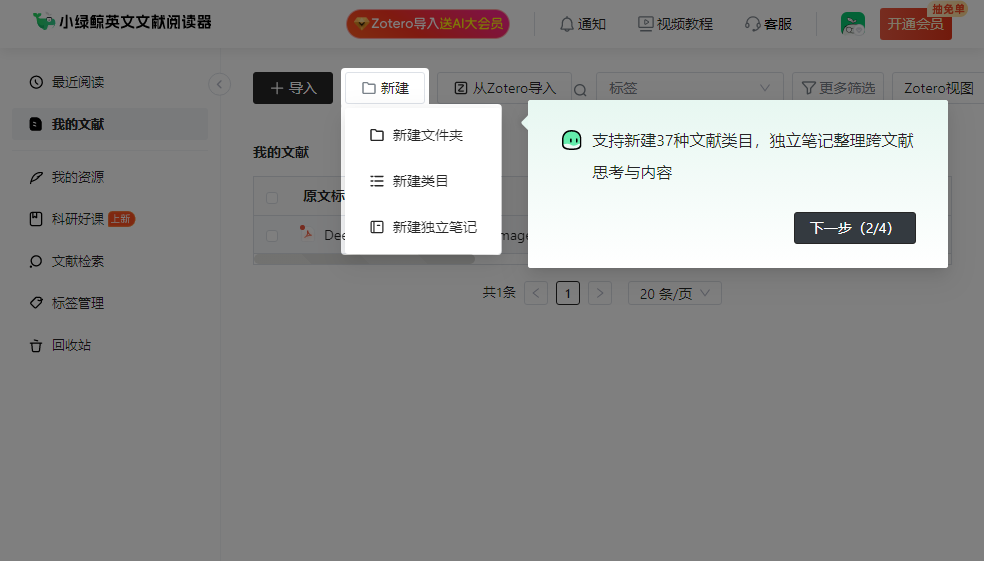Click Next Step (2/4) button
Image resolution: width=984 pixels, height=561 pixels.
[x=855, y=228]
